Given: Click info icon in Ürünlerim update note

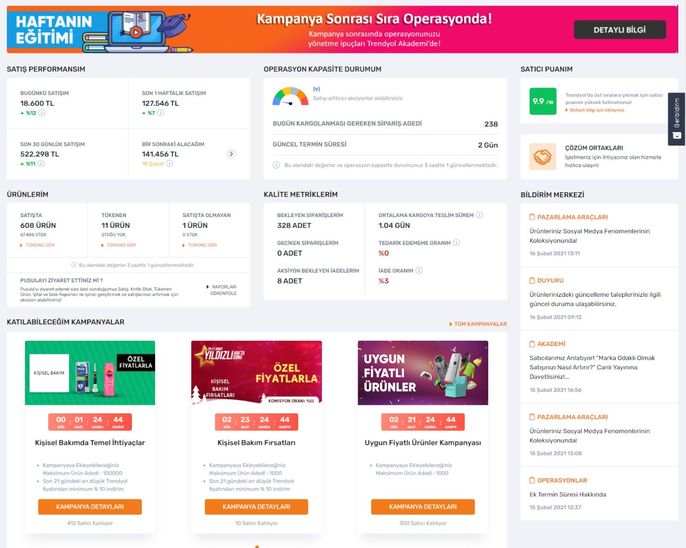Looking at the screenshot, I should click(x=74, y=265).
